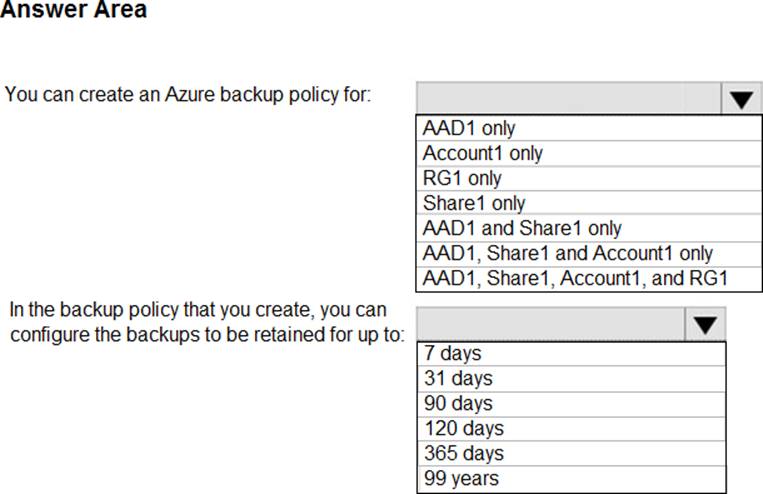This screenshot has height=494, width=763.
Task: Click the "Answer Area" heading
Action: click(73, 10)
